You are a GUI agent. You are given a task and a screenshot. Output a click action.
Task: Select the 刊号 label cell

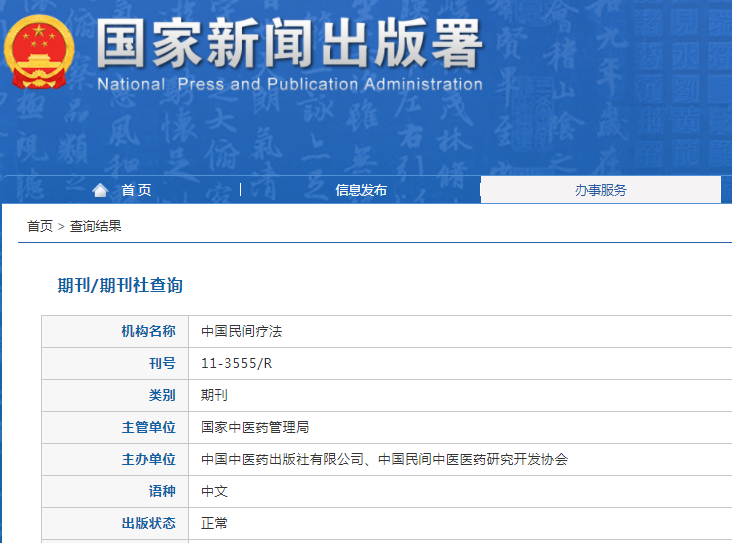coord(115,363)
